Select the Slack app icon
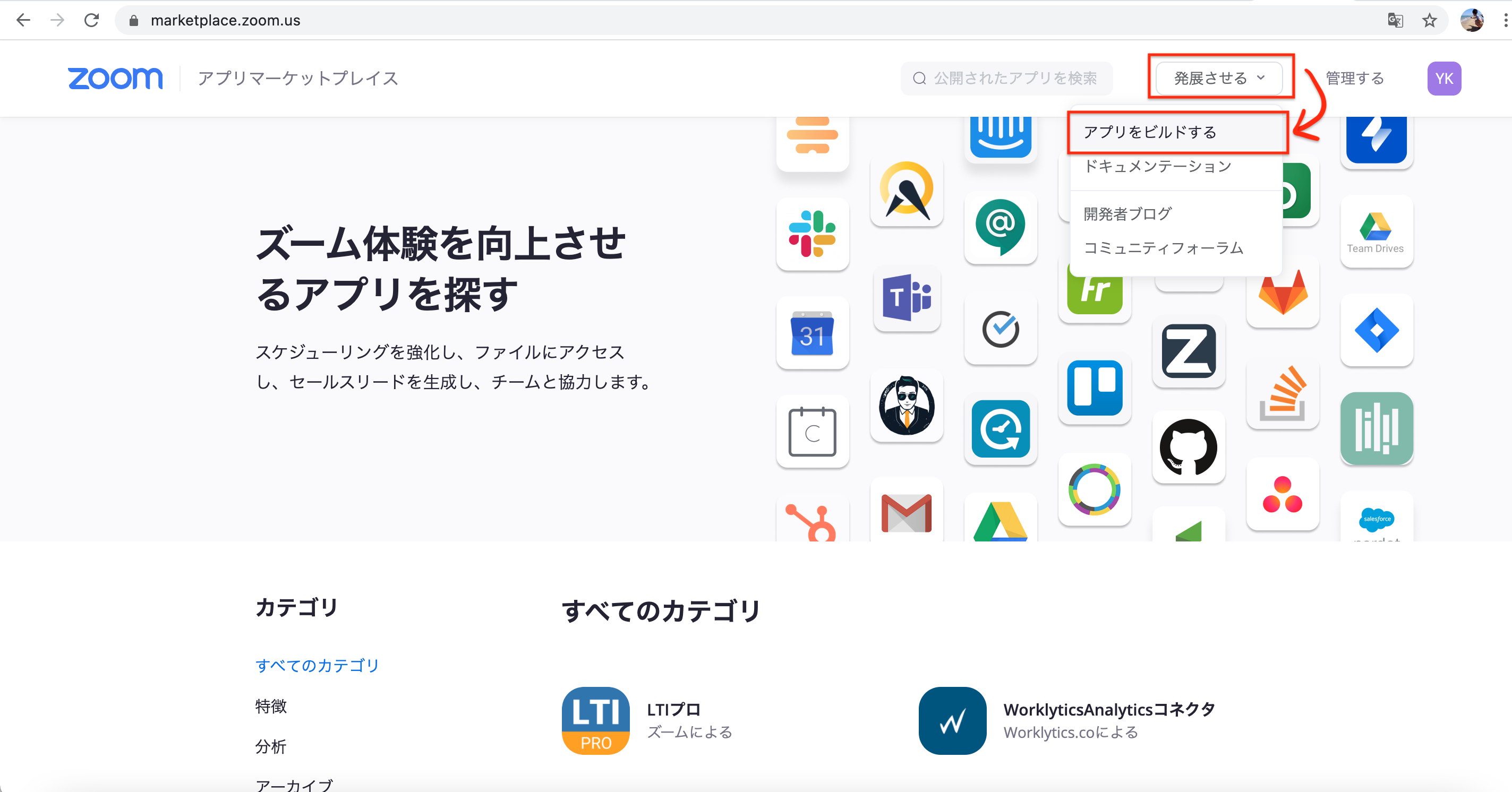Screen dimensions: 1512x792 pyautogui.click(x=813, y=235)
